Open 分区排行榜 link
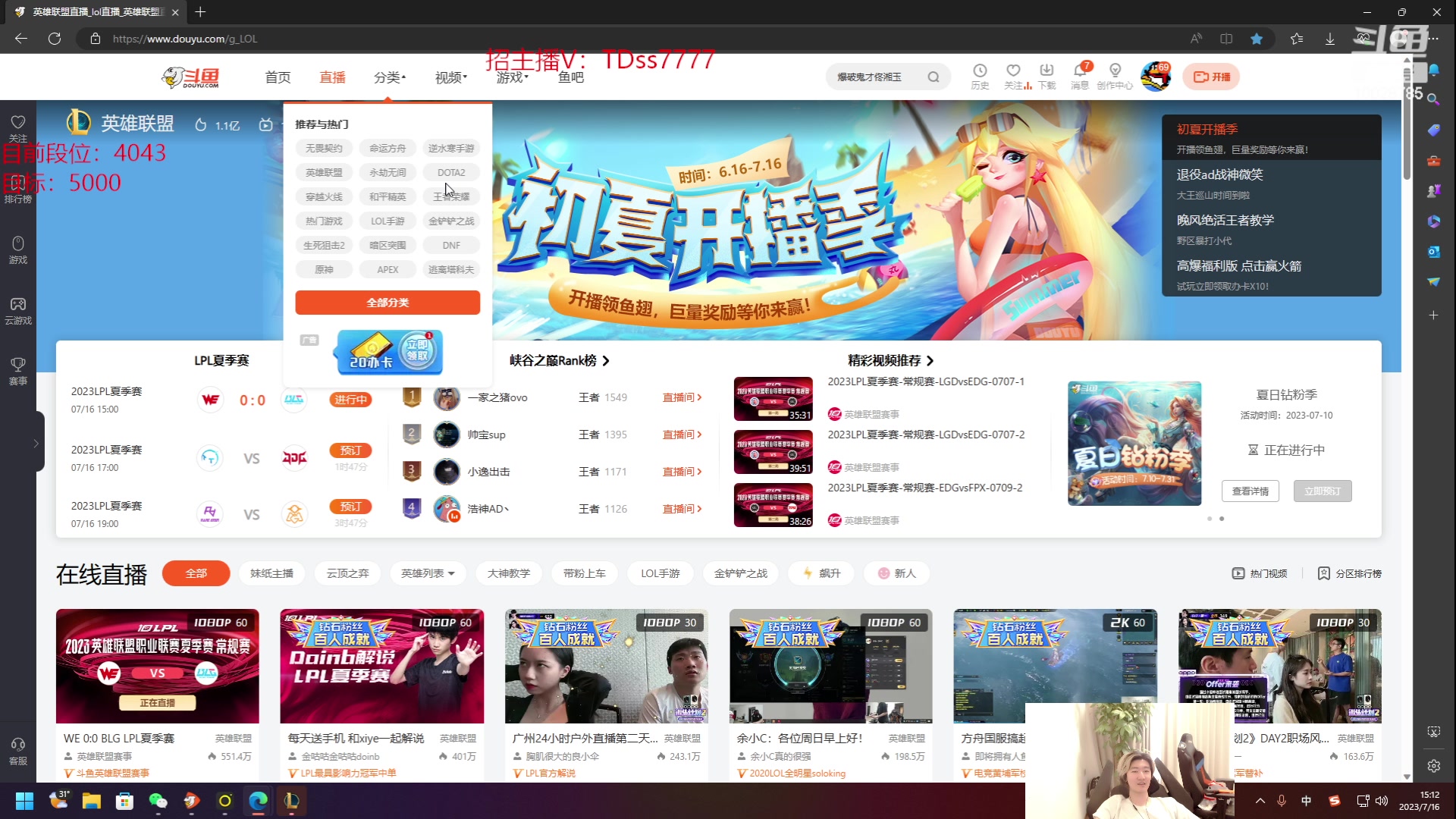Viewport: 1456px width, 819px height. (x=1349, y=573)
